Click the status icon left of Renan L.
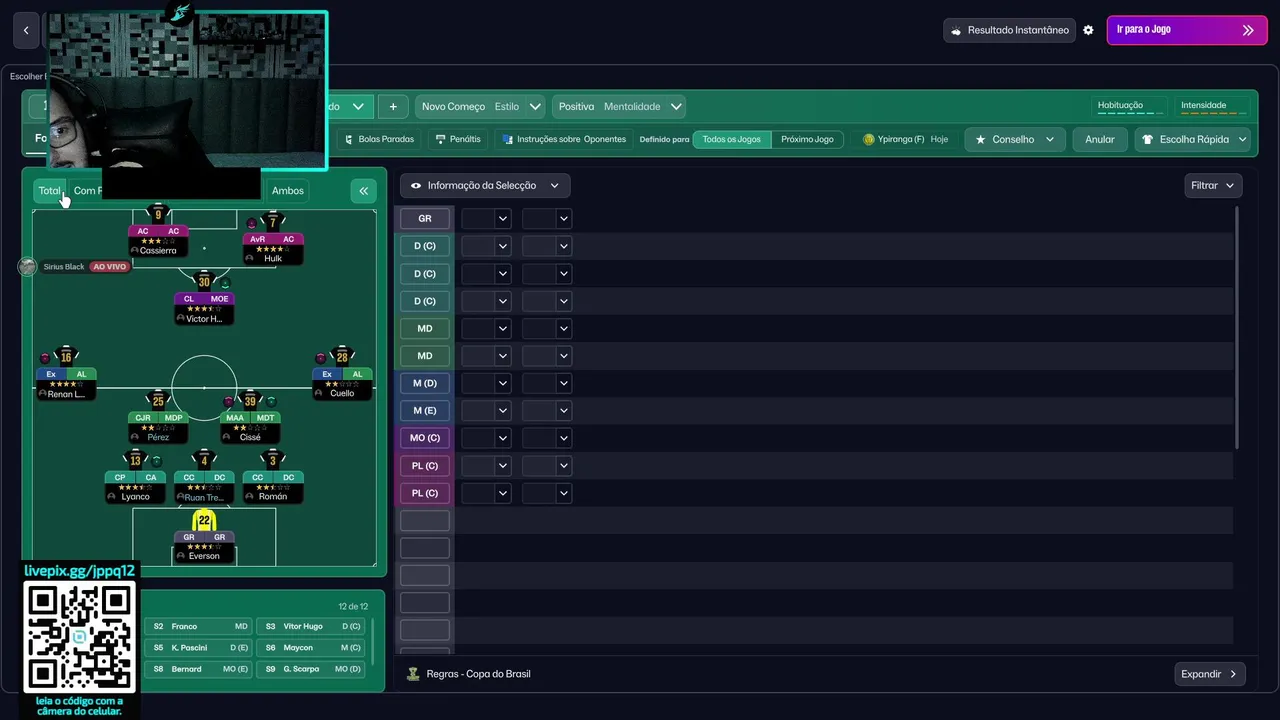 (44, 358)
